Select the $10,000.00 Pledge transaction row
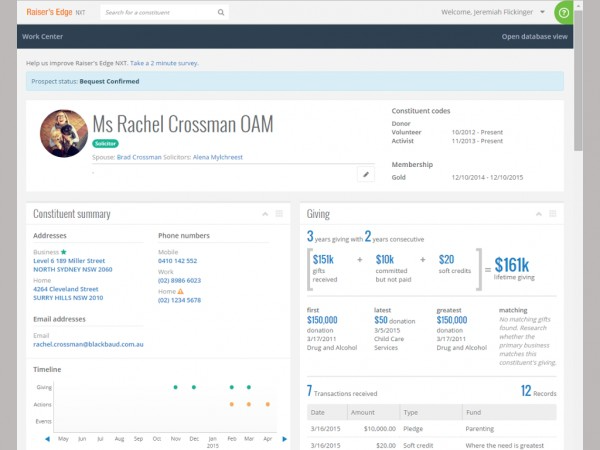 (432, 429)
